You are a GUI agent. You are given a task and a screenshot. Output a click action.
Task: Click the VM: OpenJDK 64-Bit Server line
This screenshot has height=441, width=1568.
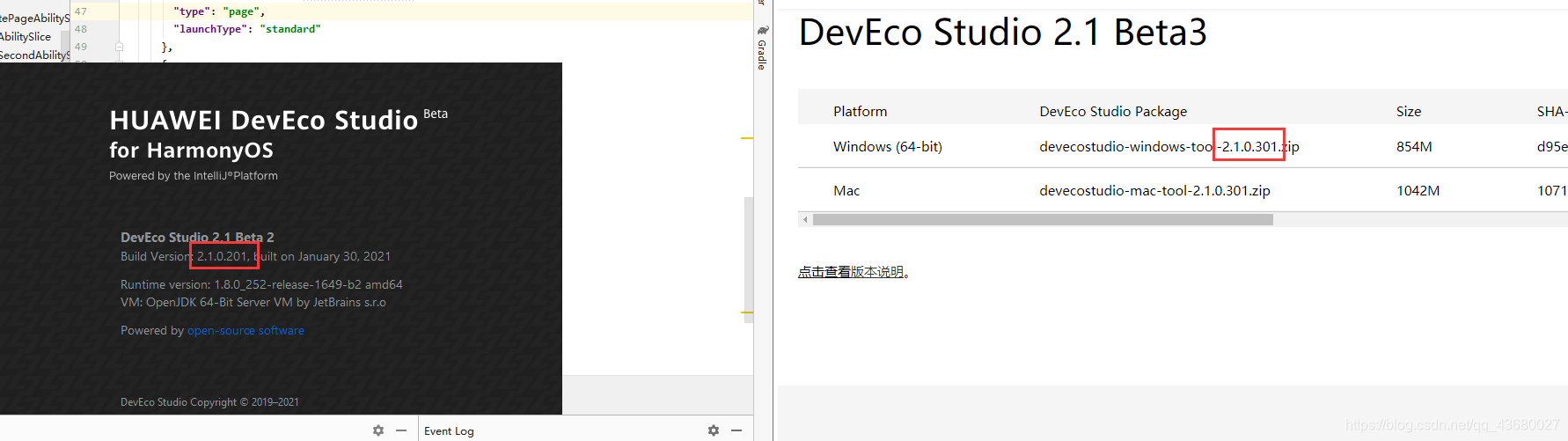[x=253, y=303]
